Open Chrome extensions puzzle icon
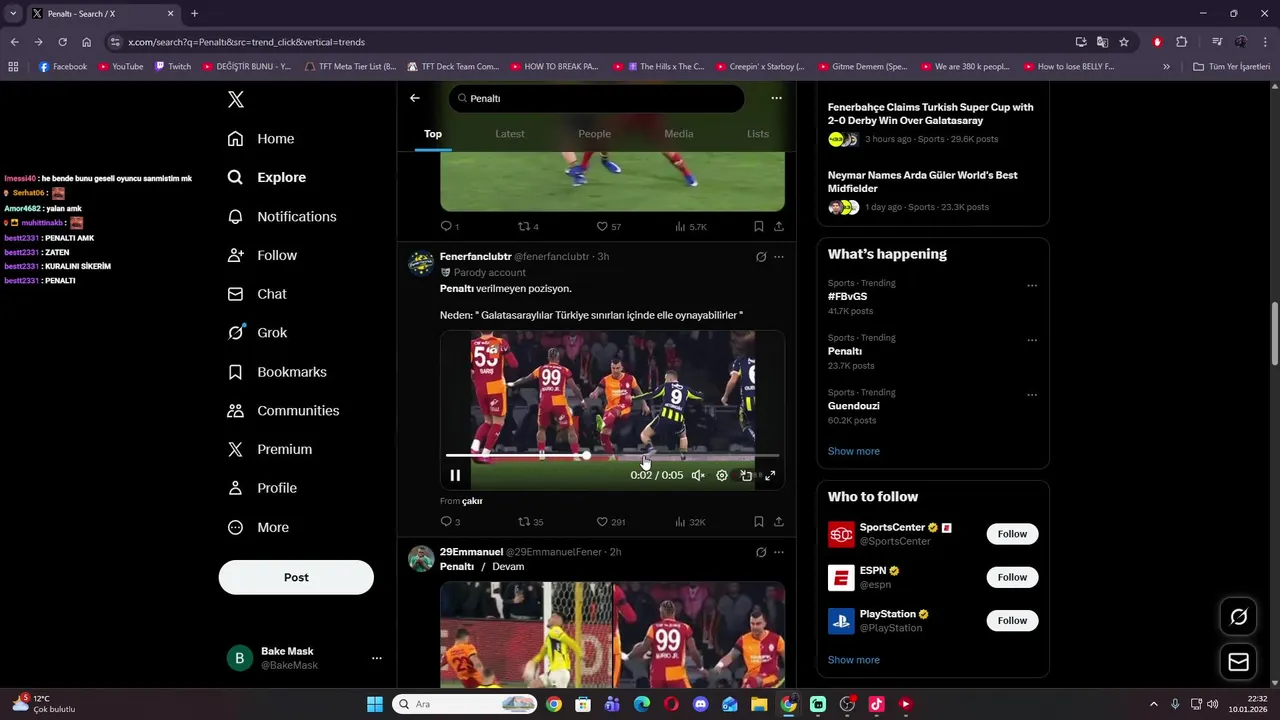The width and height of the screenshot is (1280, 720). tap(1181, 42)
